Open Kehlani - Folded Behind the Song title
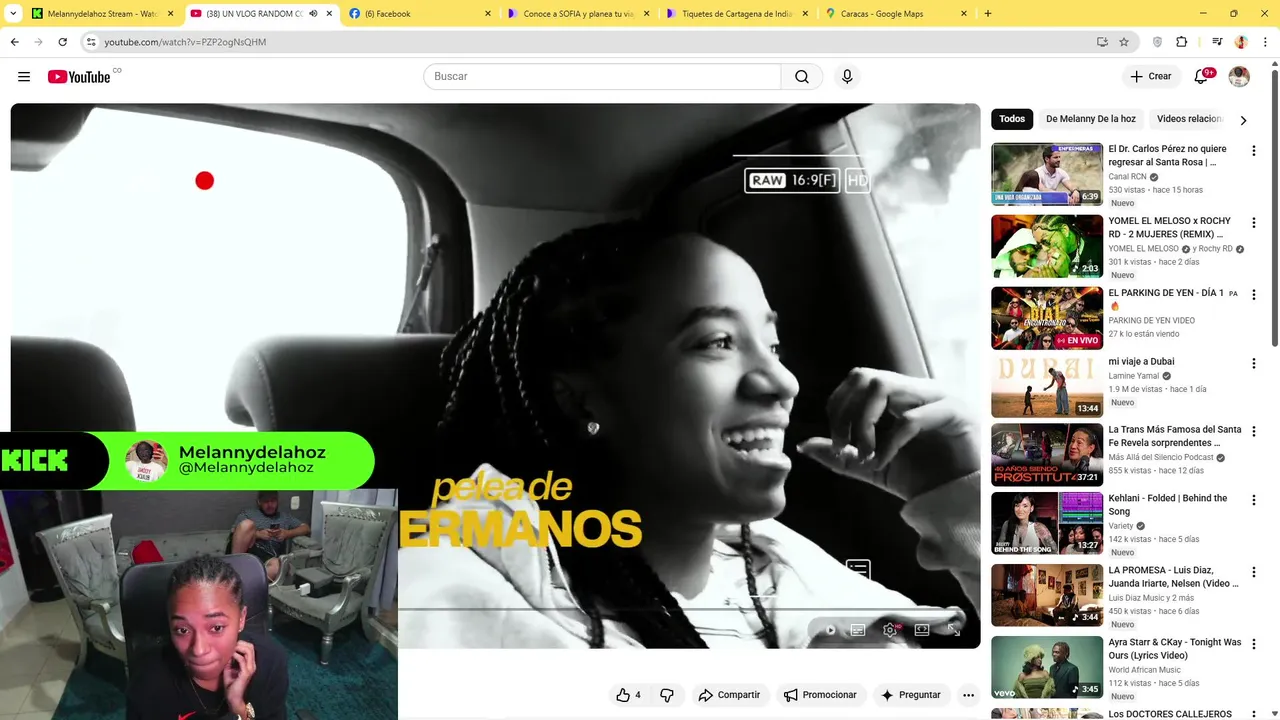The height and width of the screenshot is (720, 1280). pos(1167,505)
